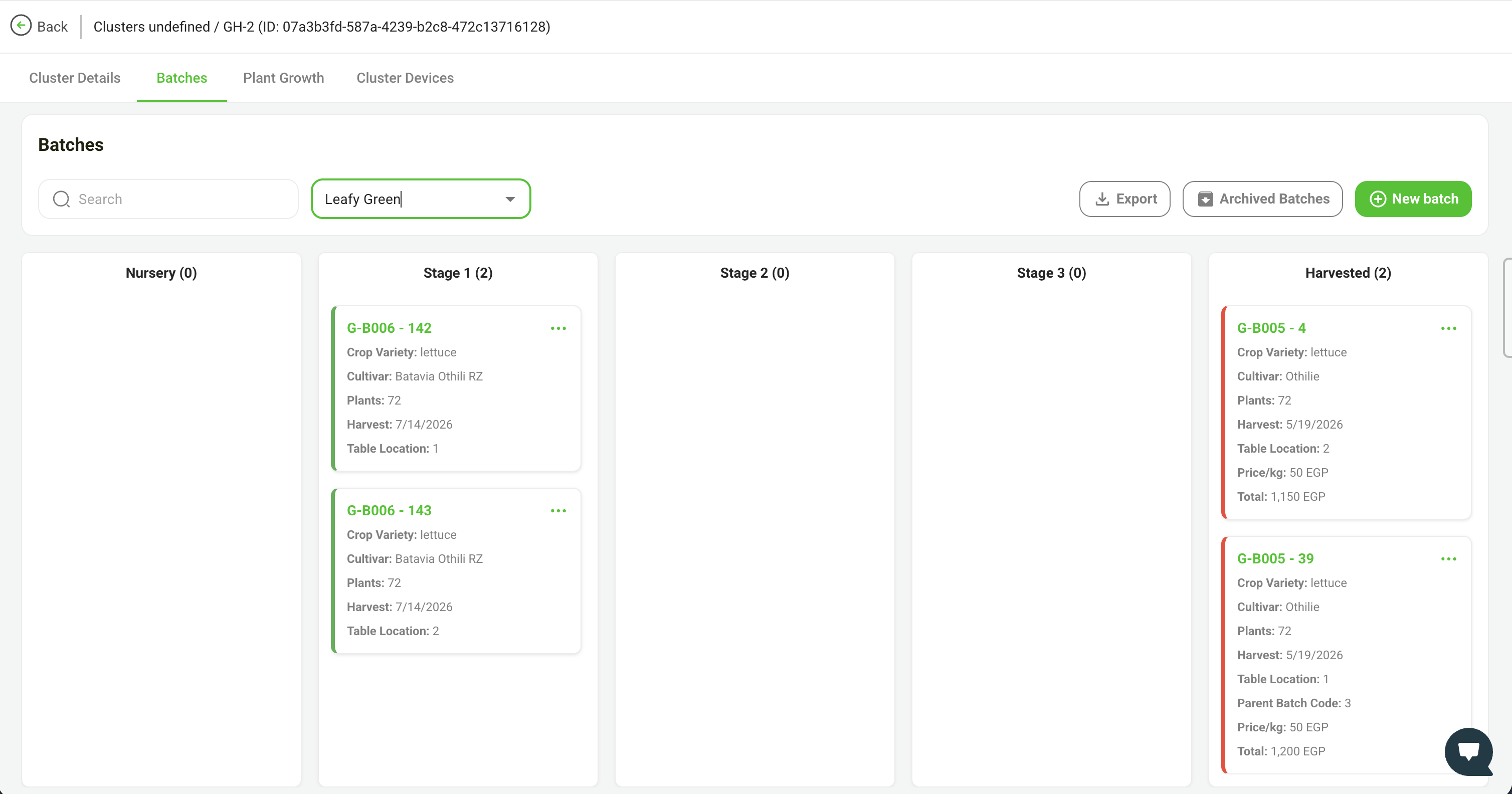The height and width of the screenshot is (794, 1512).
Task: Click the Harvested (2) column header
Action: tap(1348, 273)
